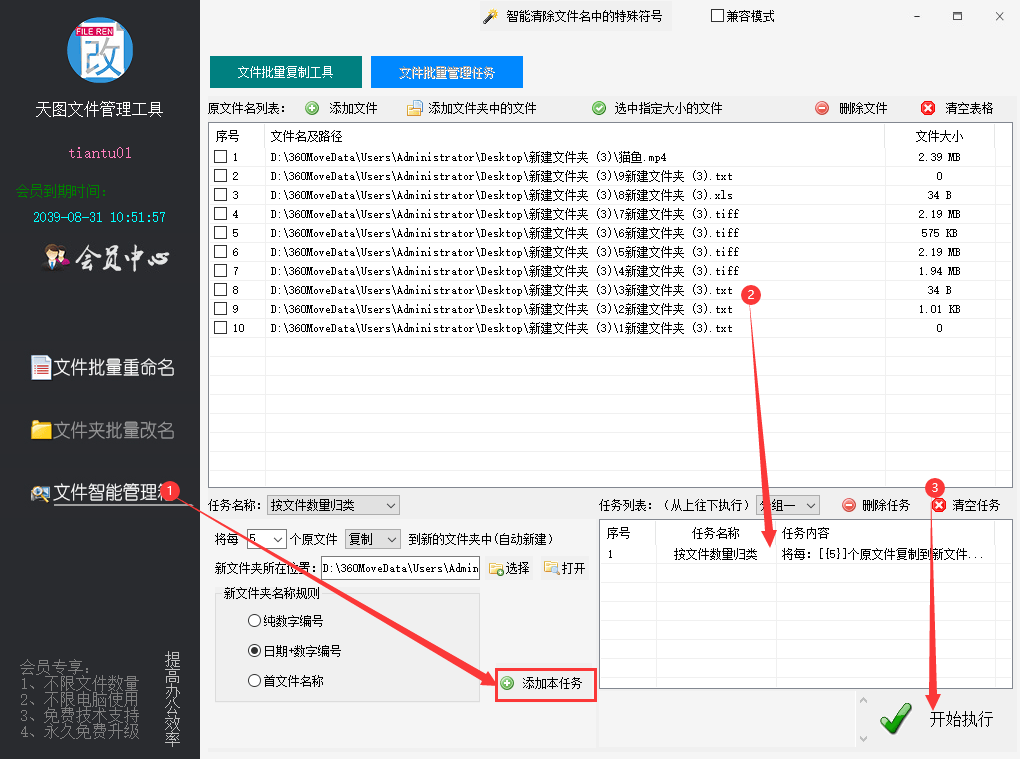Select the 首文件名称 radio option
Image resolution: width=1020 pixels, height=759 pixels.
pyautogui.click(x=254, y=680)
